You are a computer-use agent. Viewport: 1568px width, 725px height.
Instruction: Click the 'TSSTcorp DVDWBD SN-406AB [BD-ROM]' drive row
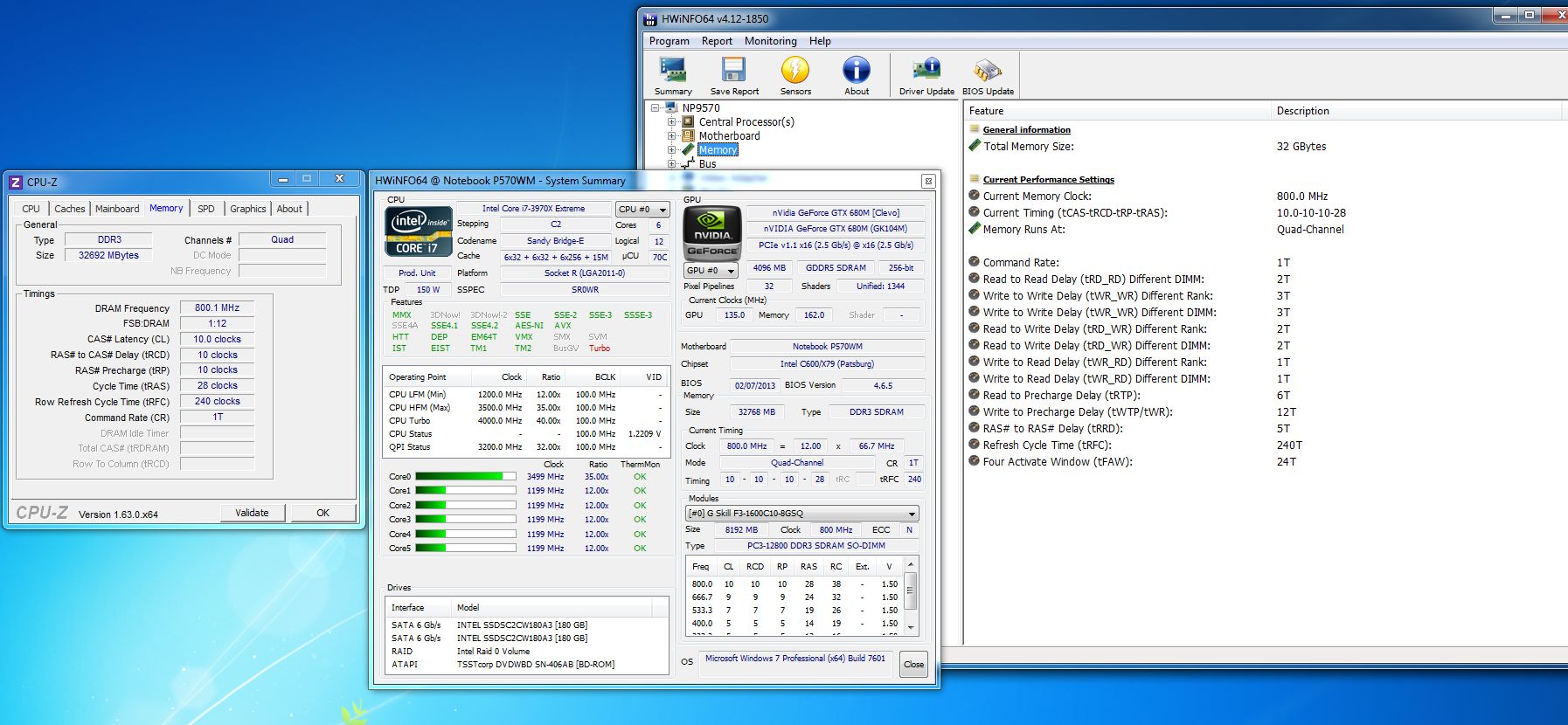[527, 664]
